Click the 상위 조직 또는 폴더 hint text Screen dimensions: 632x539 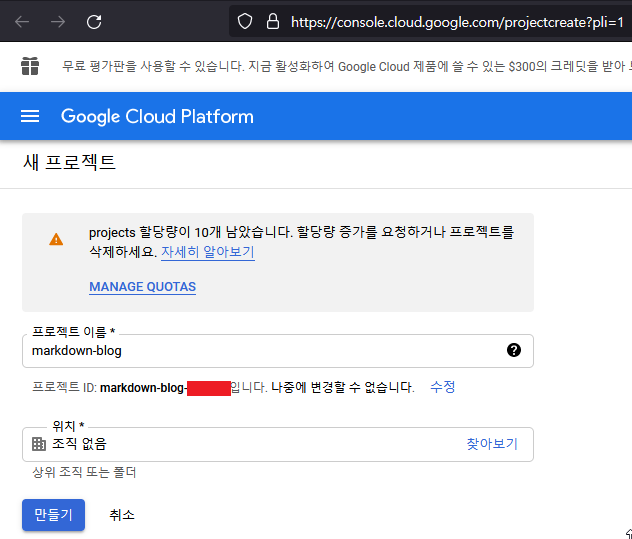click(x=84, y=472)
